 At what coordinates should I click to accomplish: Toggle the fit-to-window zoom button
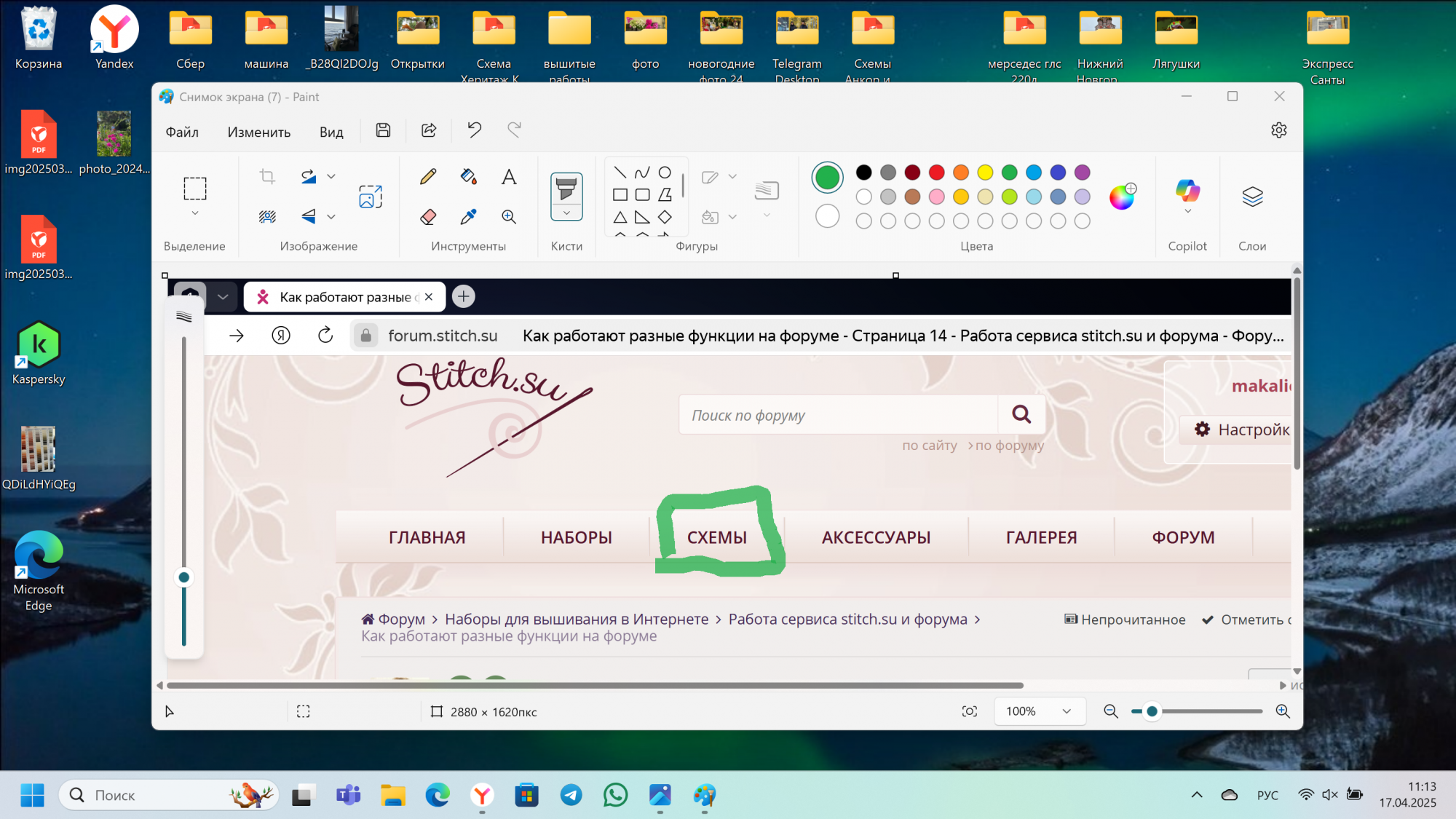coord(969,711)
